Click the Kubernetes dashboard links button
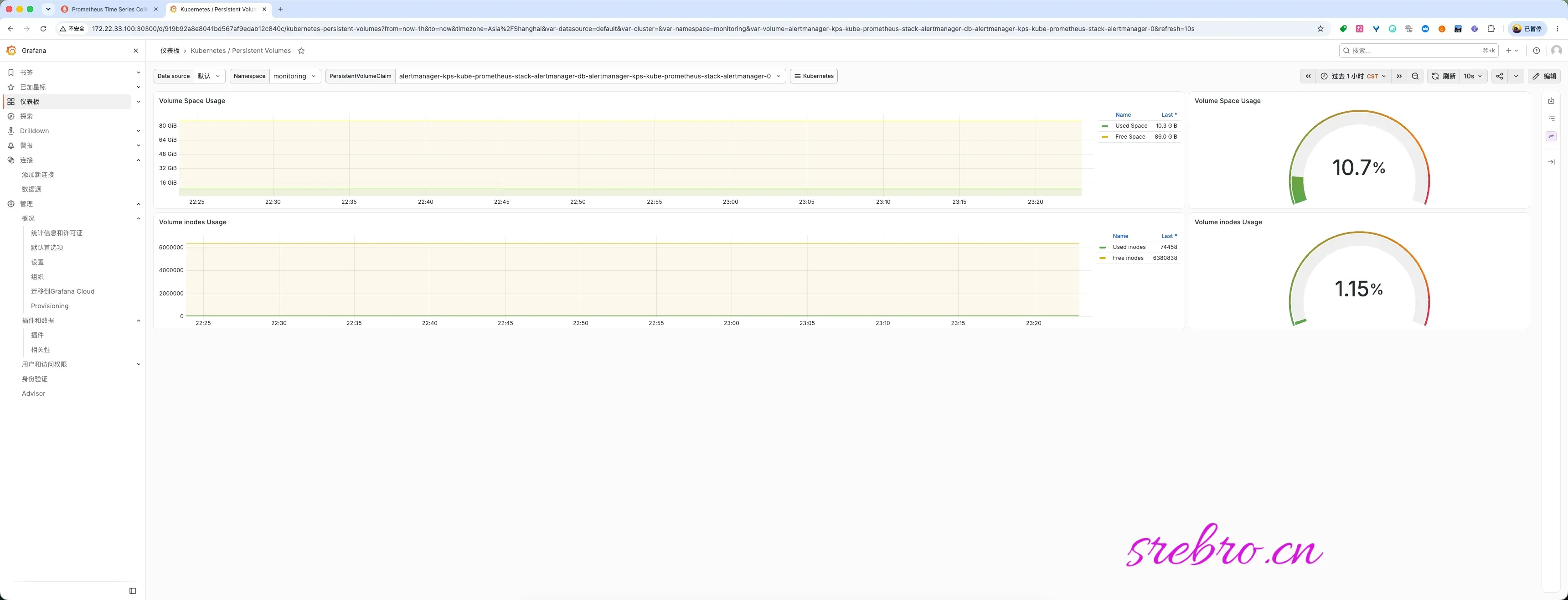1568x600 pixels. click(814, 76)
